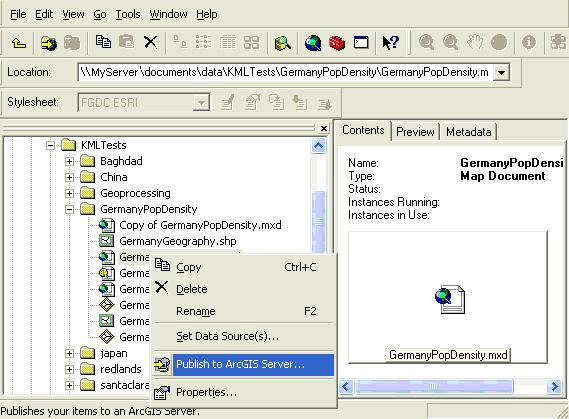The image size is (569, 419).
Task: Switch to the Preview tab
Action: coord(415,132)
